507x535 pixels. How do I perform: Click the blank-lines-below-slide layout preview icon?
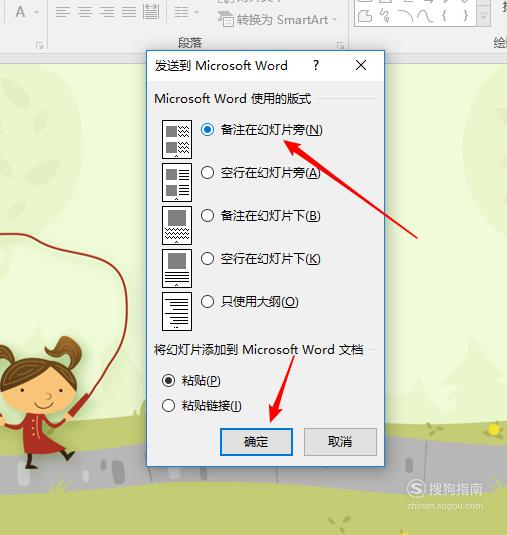tap(177, 268)
